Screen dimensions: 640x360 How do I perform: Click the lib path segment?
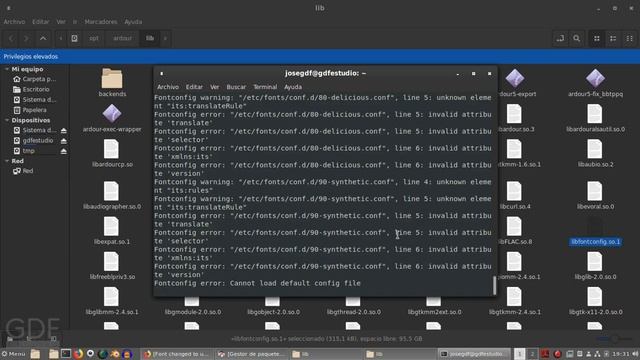click(150, 38)
